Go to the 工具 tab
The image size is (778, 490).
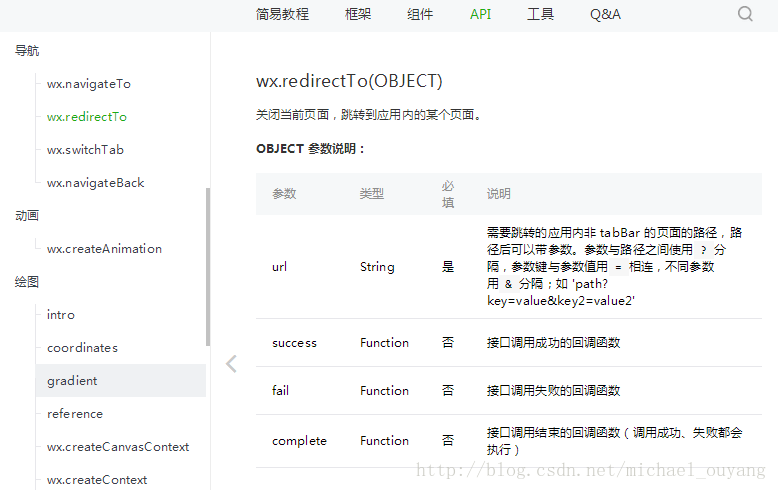(x=540, y=14)
